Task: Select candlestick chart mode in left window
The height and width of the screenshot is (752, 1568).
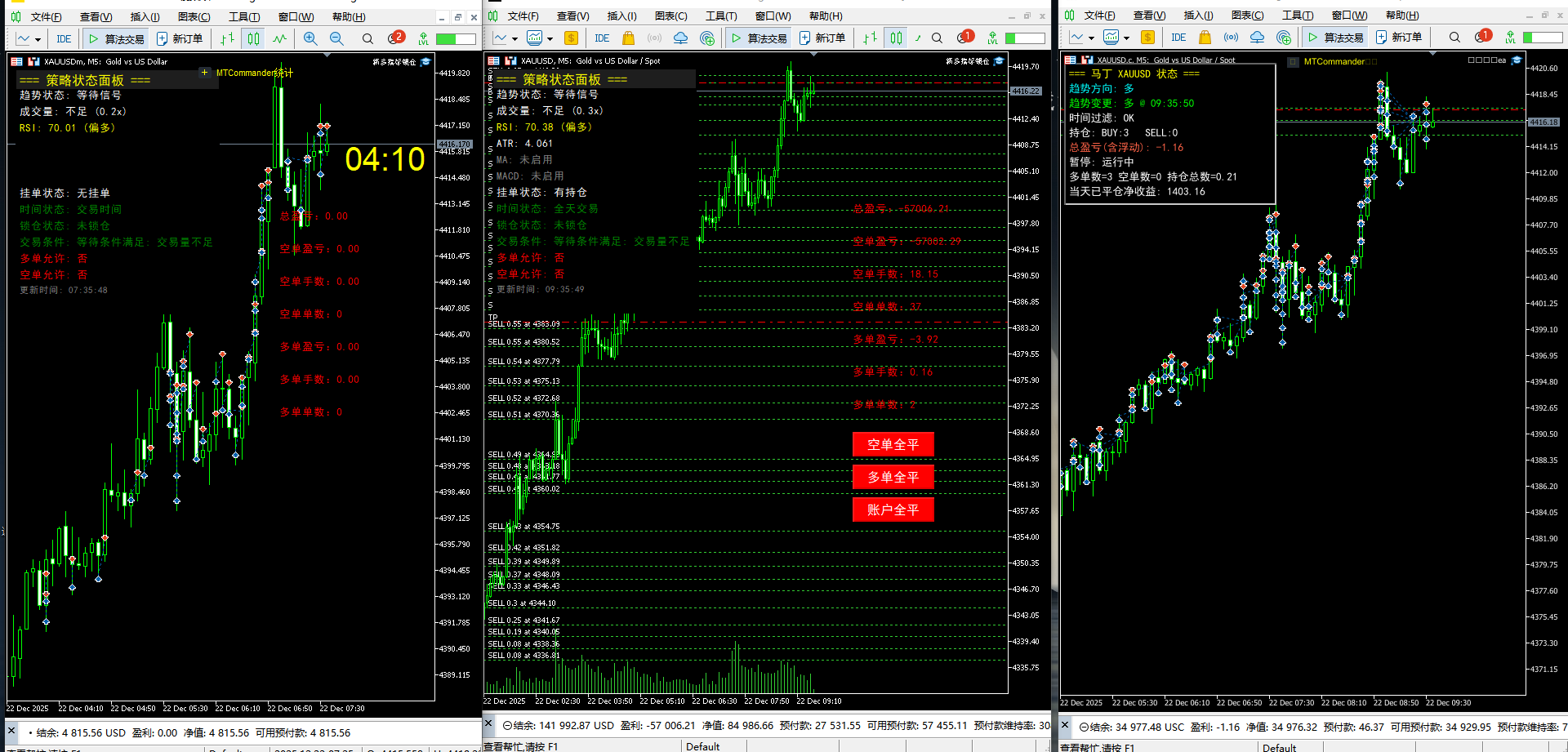Action: pos(254,38)
